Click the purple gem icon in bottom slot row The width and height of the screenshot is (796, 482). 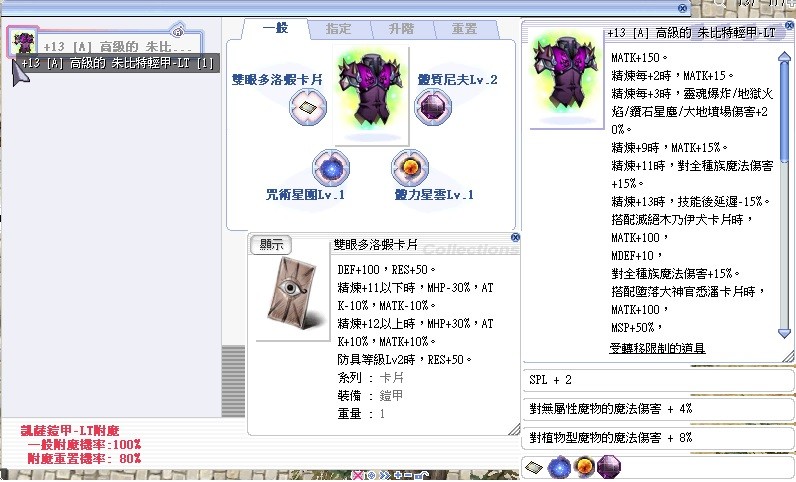[x=608, y=467]
